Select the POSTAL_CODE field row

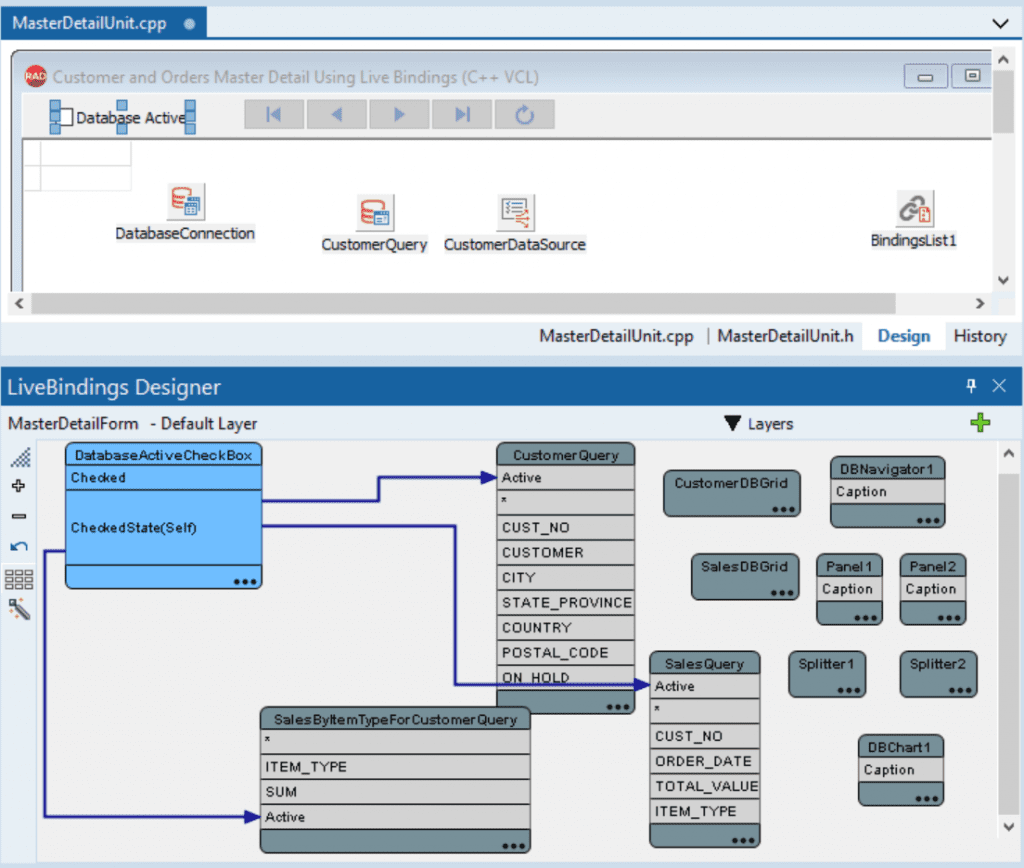566,653
